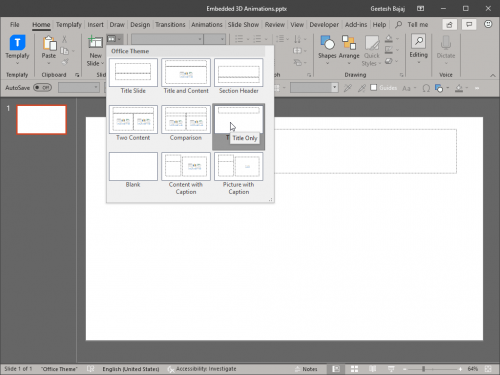Click the Paste clipboard icon

(49, 43)
